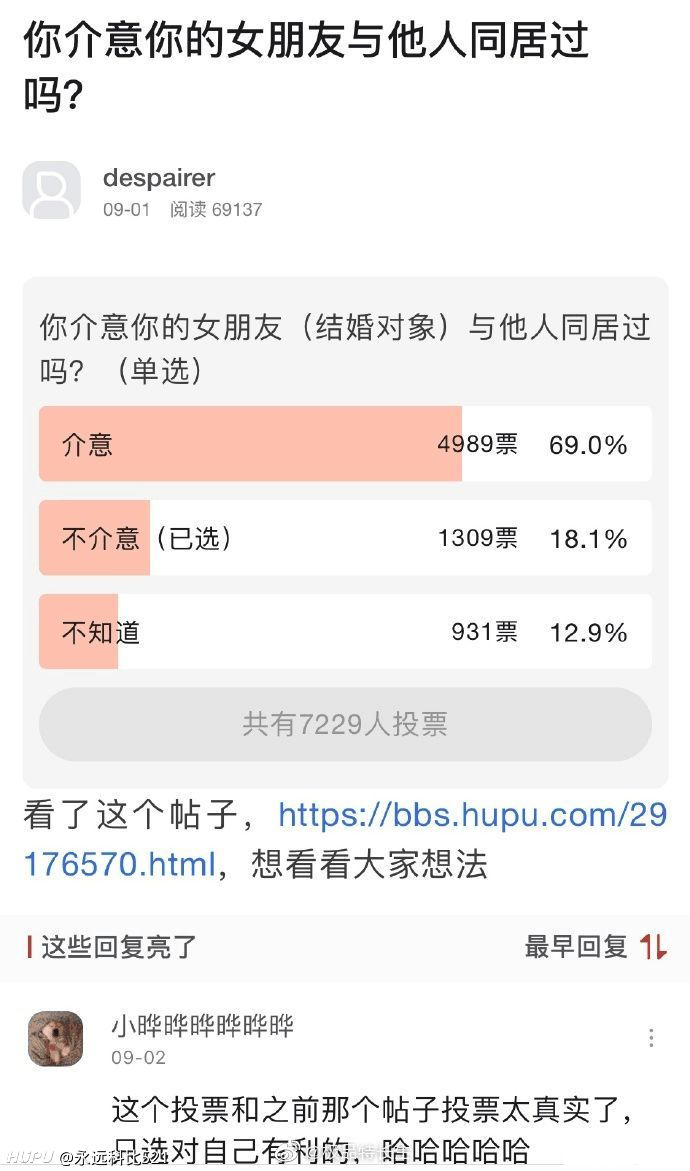Click the poll question heading
690x1171 pixels.
point(345,349)
